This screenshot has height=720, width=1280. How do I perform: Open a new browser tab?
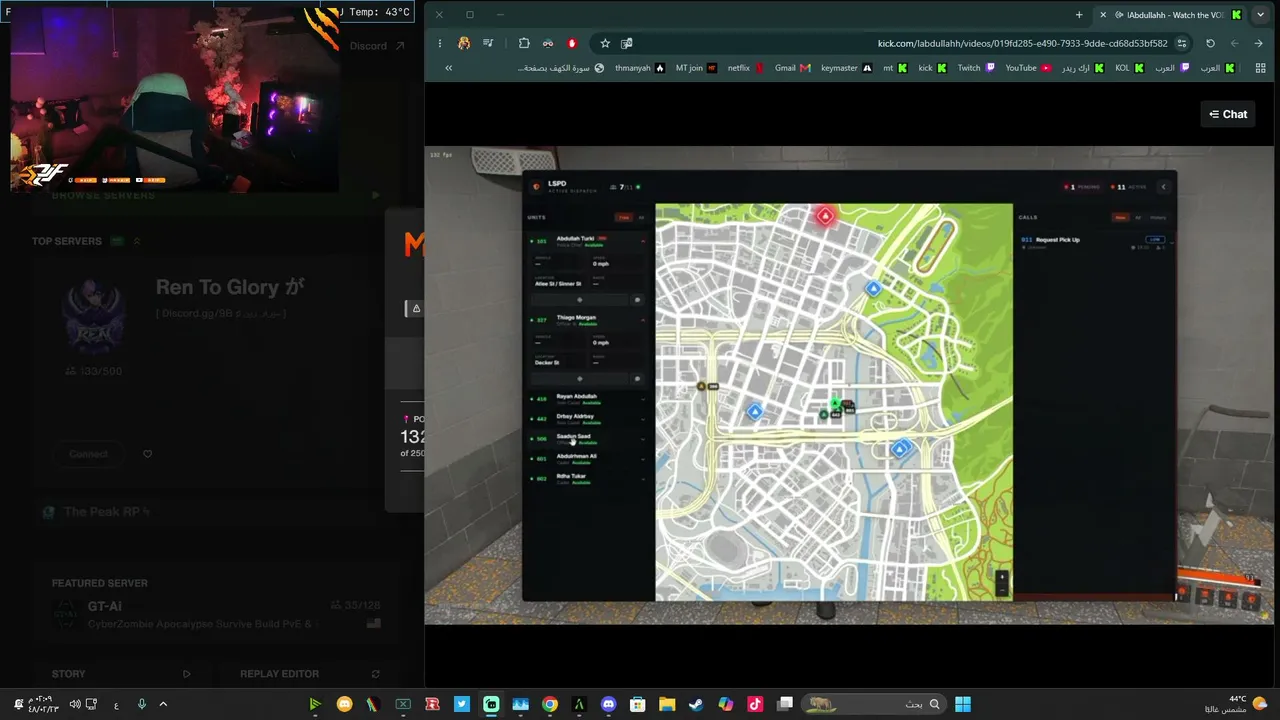1079,15
